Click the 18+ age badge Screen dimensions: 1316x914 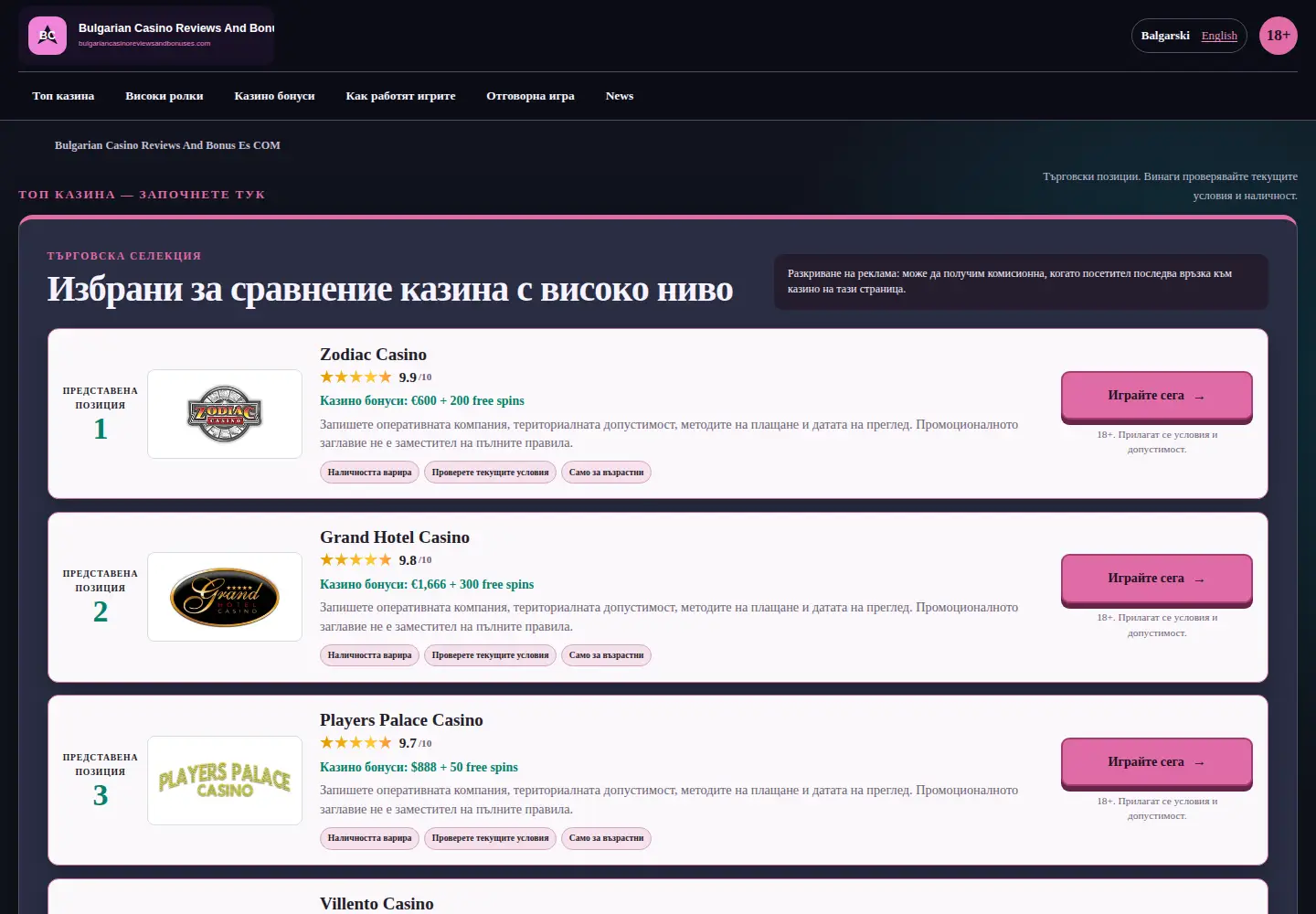point(1279,36)
